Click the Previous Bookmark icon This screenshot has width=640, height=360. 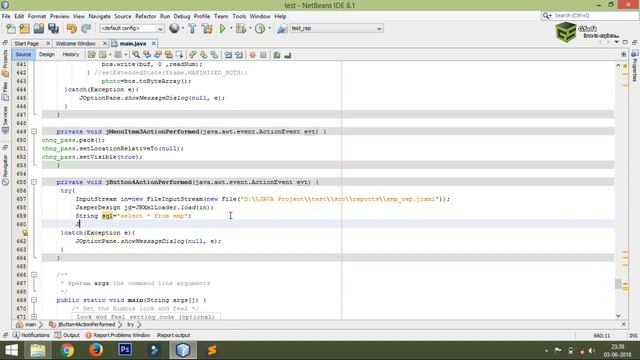tap(193, 55)
